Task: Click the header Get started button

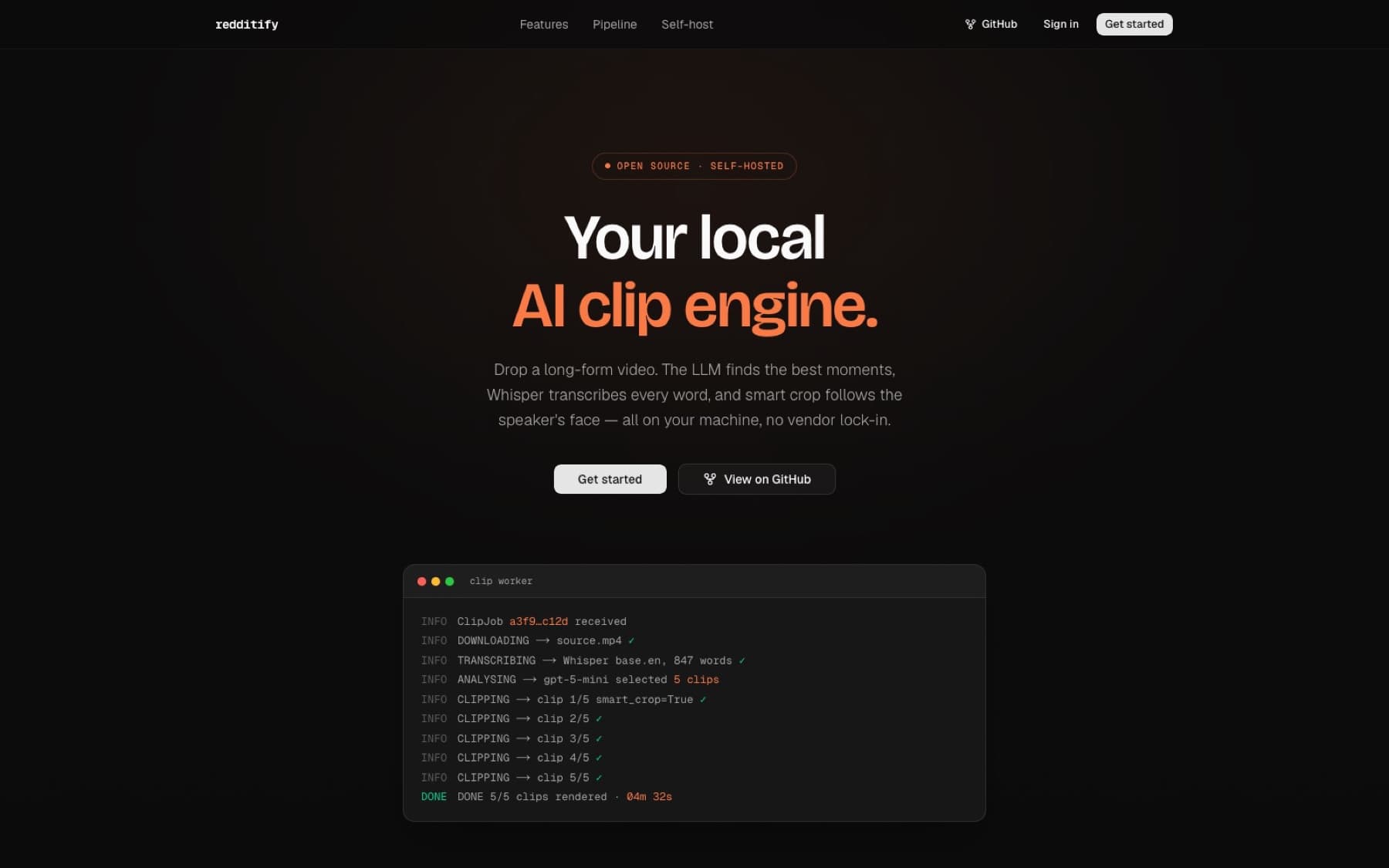Action: 1134,24
